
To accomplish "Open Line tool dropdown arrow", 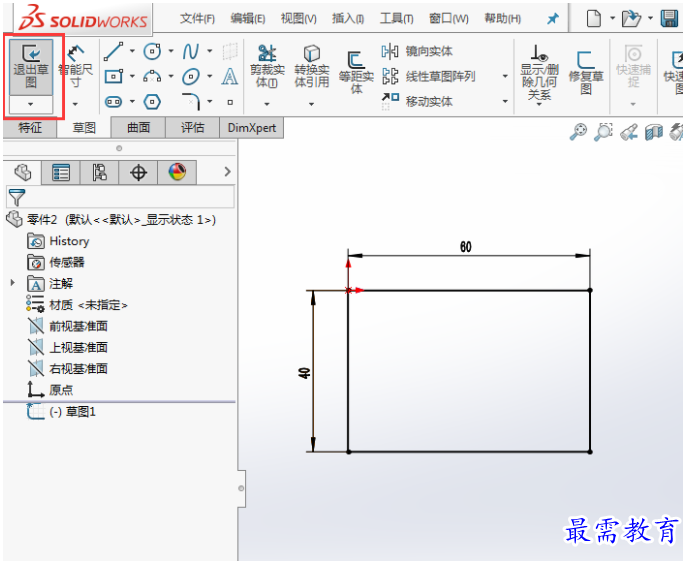I will [x=132, y=51].
